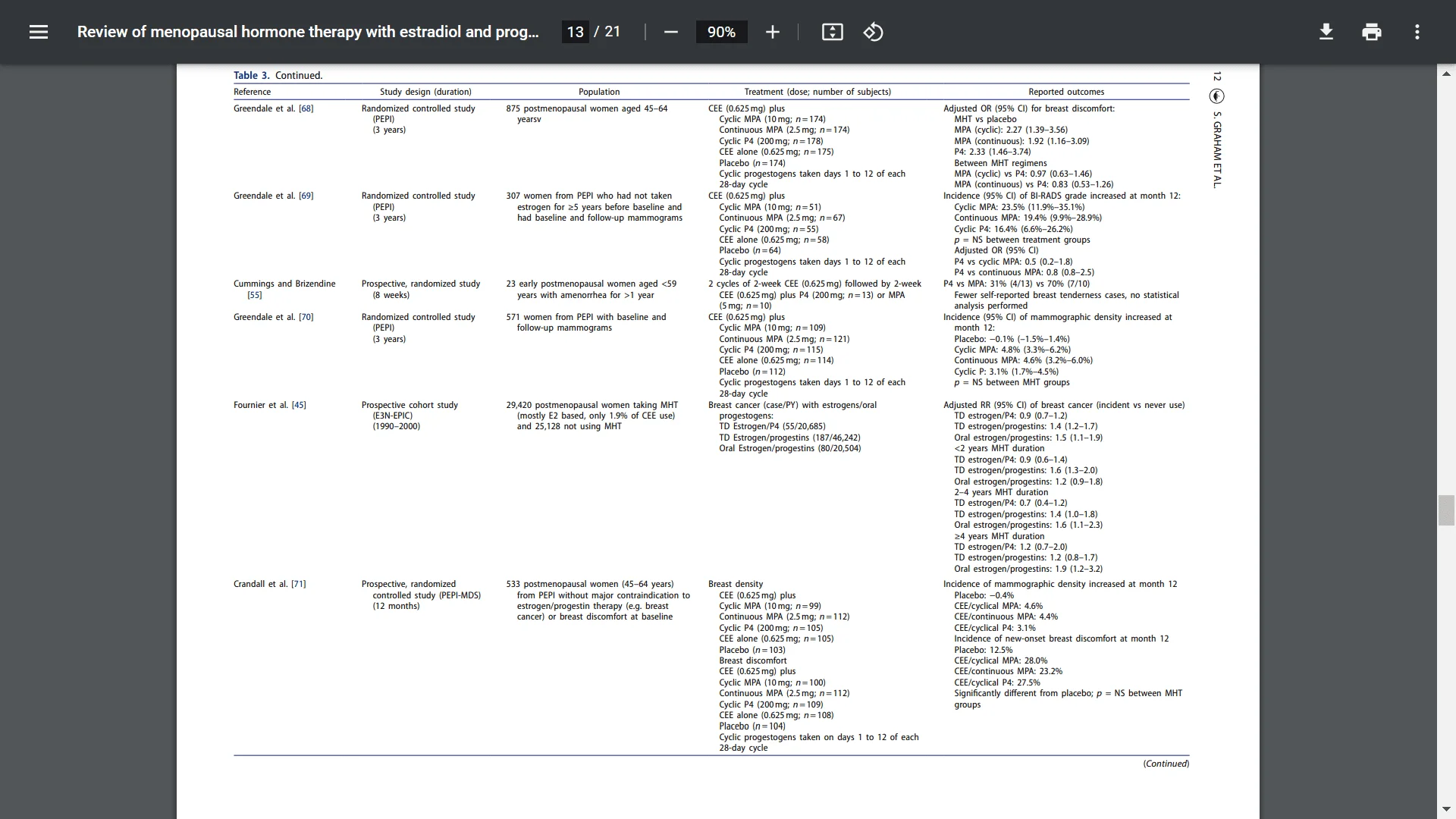1456x819 pixels.
Task: Open the sidebar hamburger menu
Action: (x=39, y=32)
